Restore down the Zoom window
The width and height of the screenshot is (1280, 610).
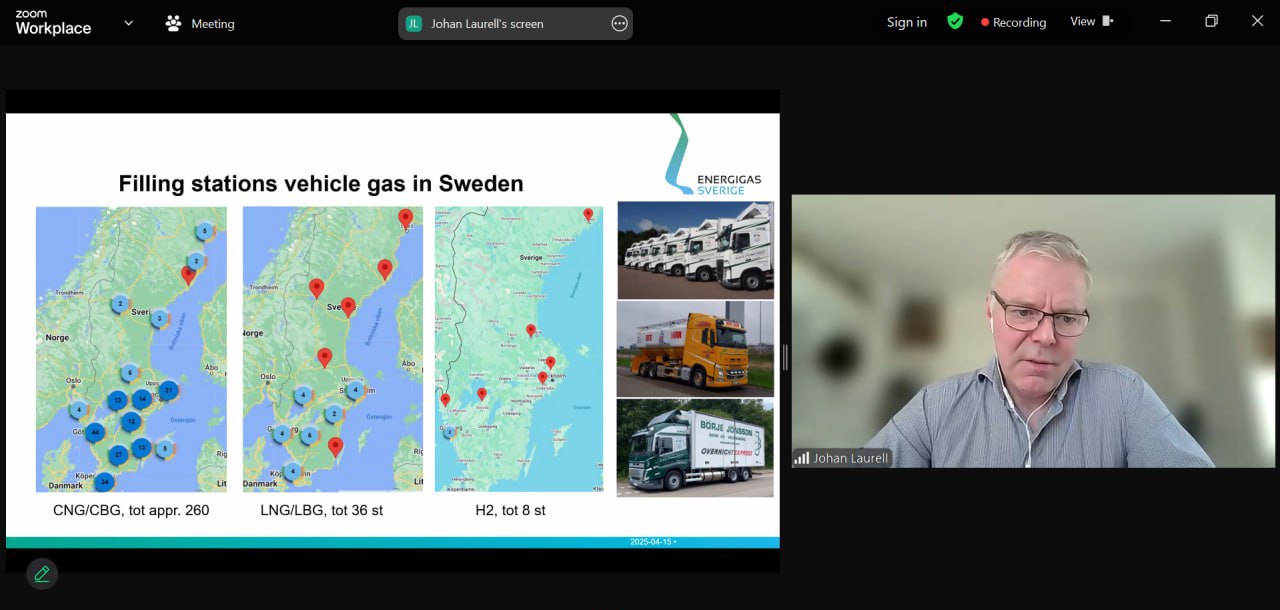pyautogui.click(x=1211, y=21)
